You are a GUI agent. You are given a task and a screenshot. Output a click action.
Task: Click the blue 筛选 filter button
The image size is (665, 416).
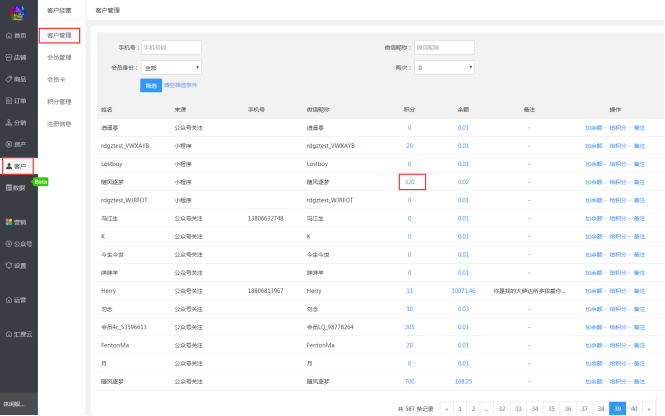[150, 85]
